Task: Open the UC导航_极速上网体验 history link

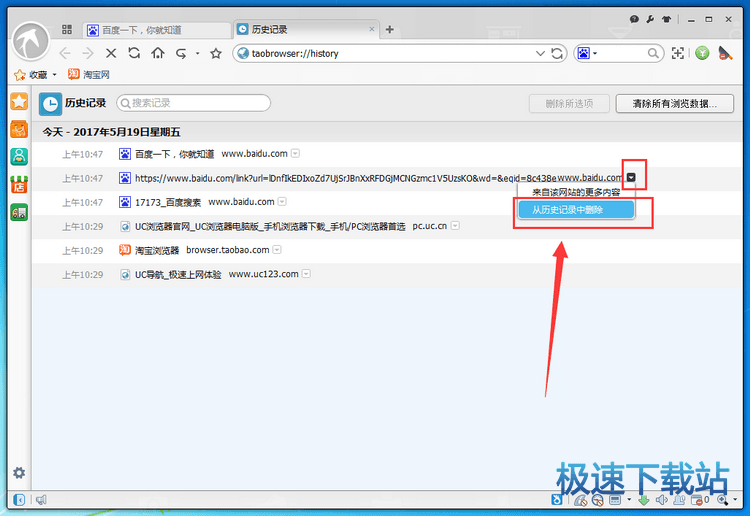Action: [x=178, y=274]
